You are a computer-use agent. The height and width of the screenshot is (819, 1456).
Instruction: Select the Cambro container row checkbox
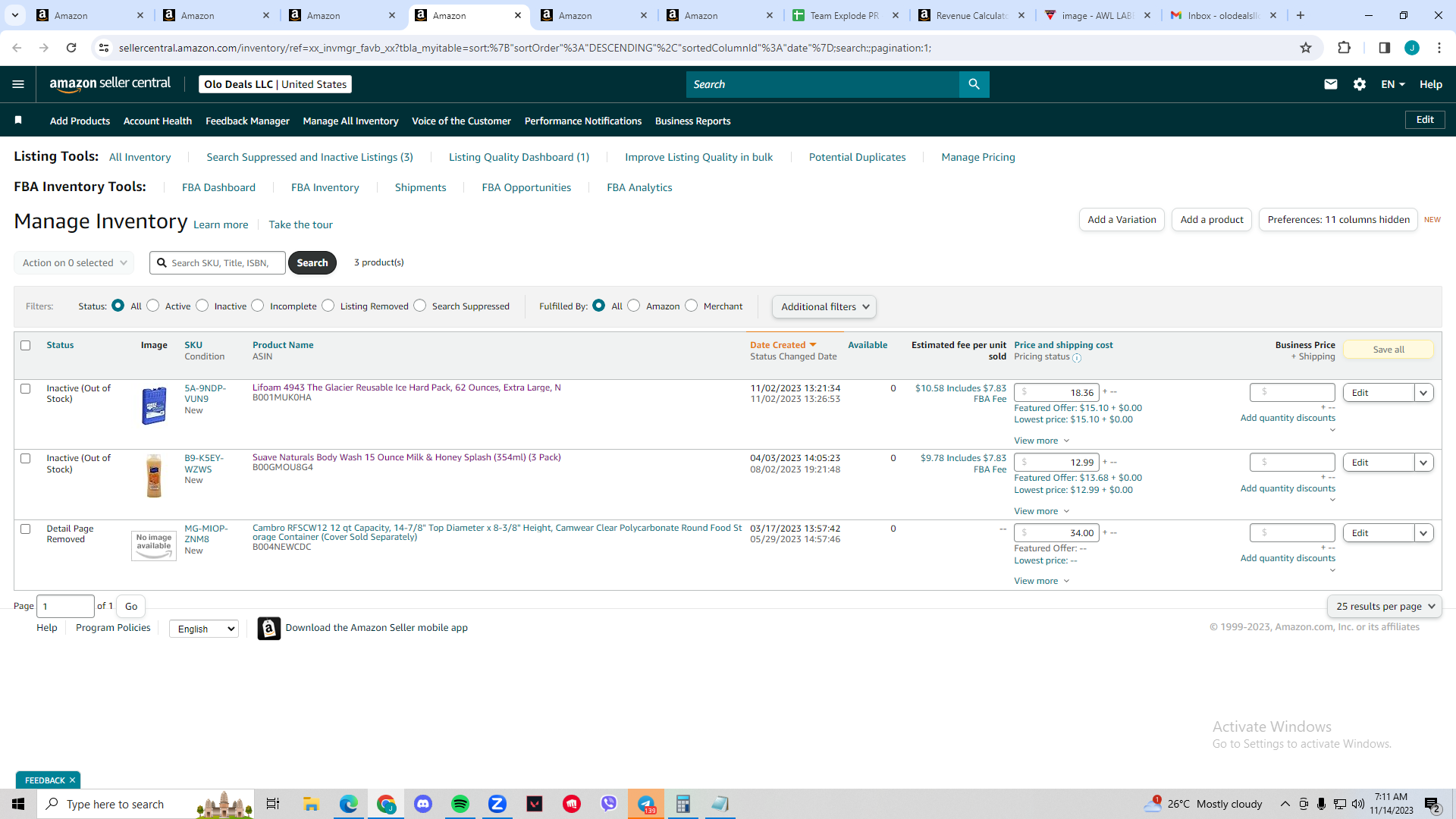[x=26, y=529]
